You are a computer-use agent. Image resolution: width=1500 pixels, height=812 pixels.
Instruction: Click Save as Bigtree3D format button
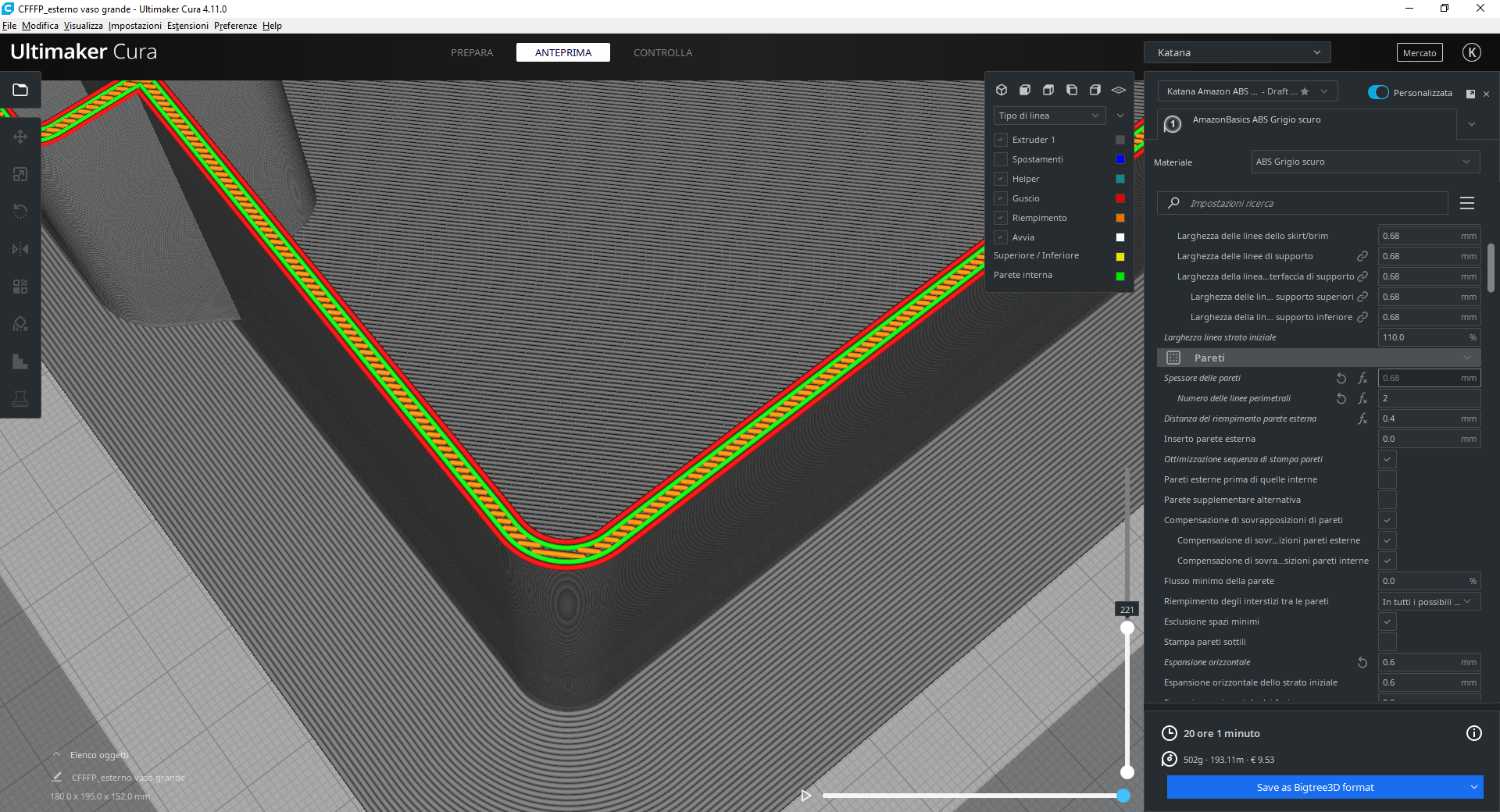[1315, 787]
